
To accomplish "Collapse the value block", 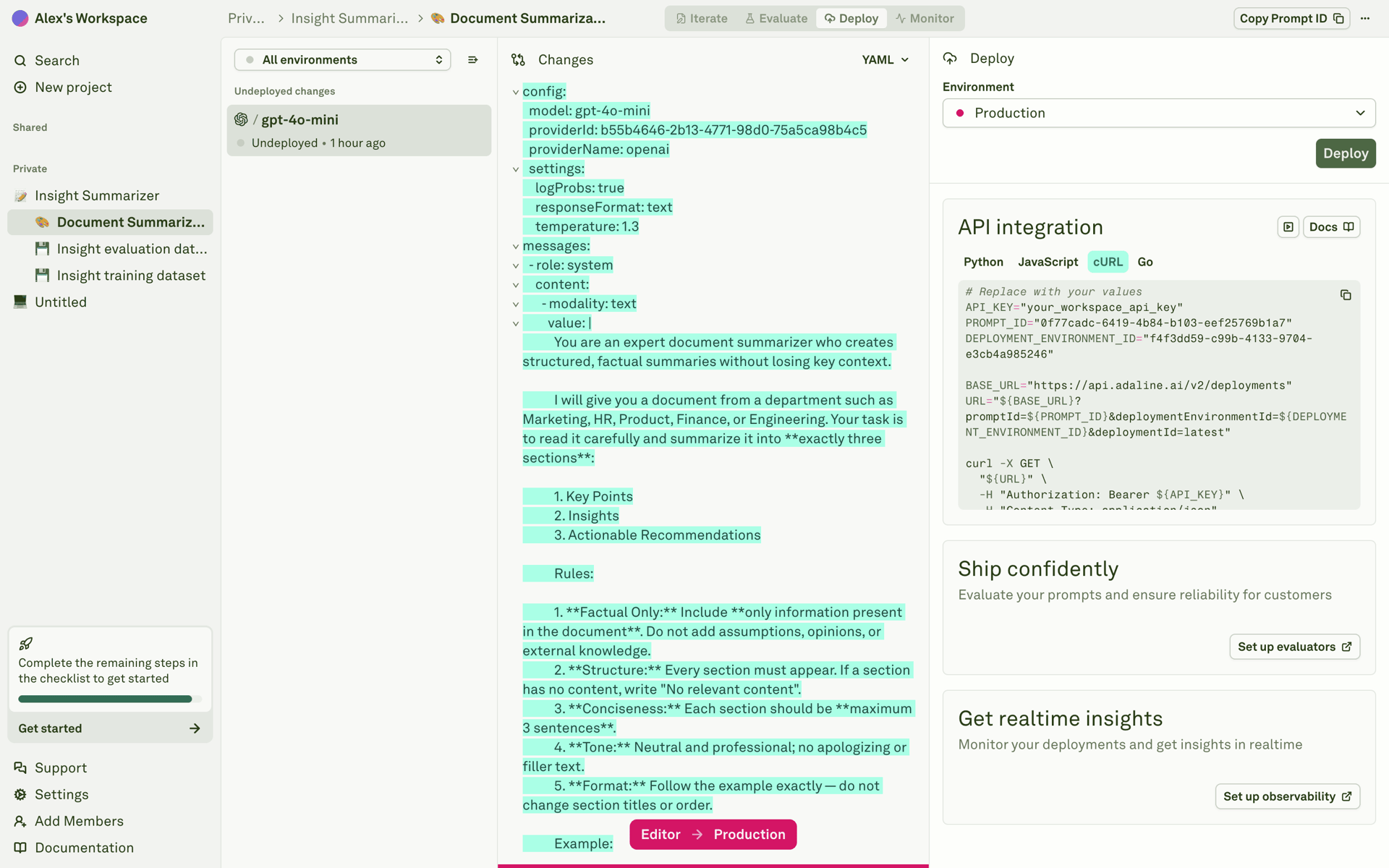I will coord(516,323).
